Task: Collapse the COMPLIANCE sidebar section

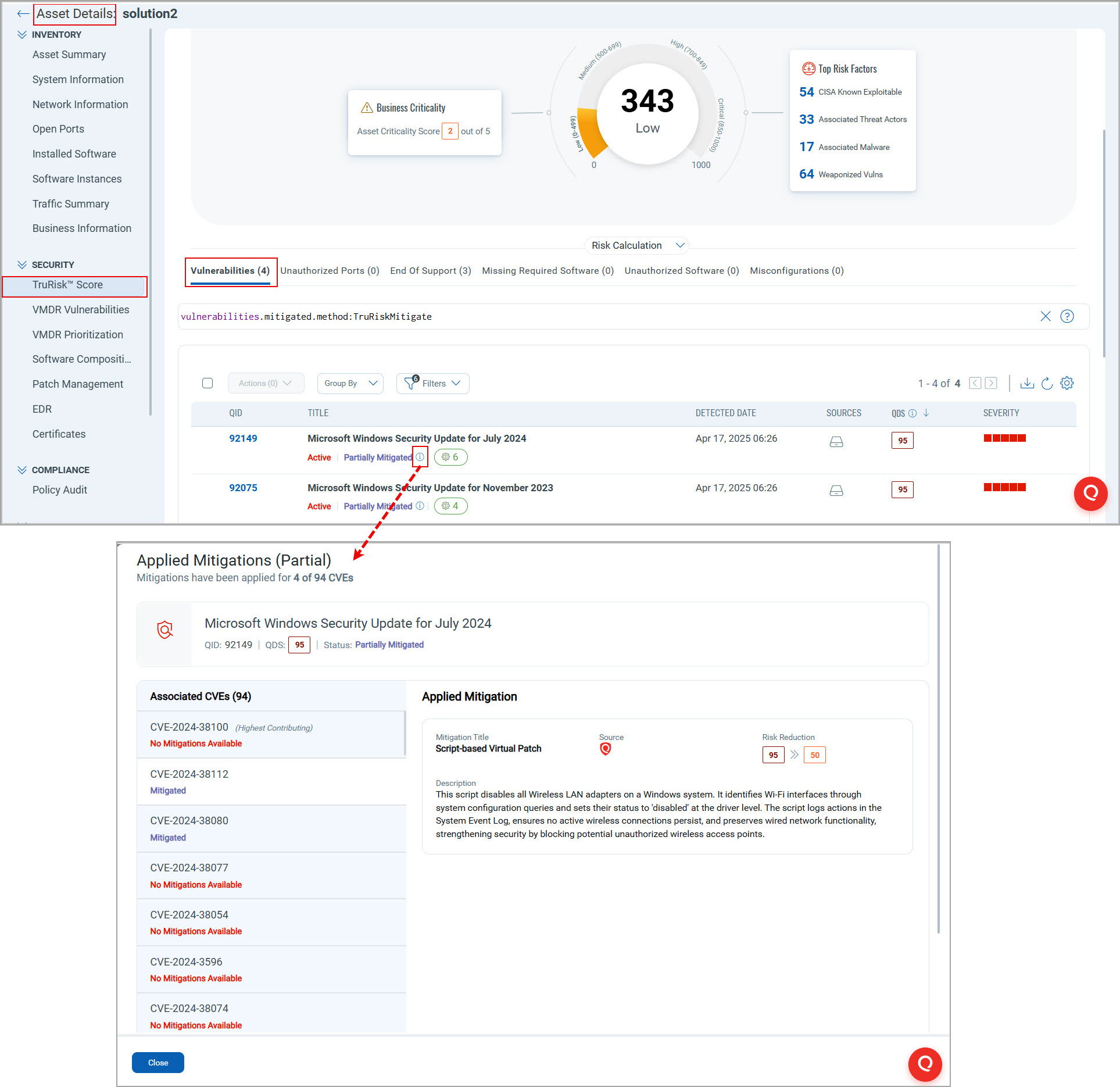Action: 22,470
